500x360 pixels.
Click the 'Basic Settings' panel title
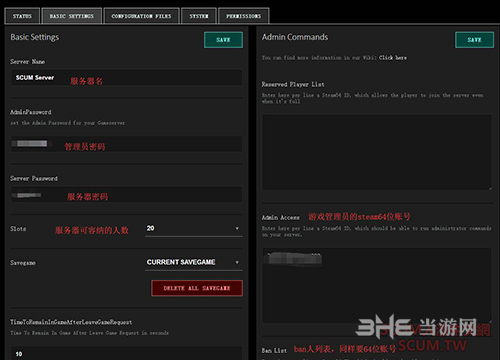point(35,37)
